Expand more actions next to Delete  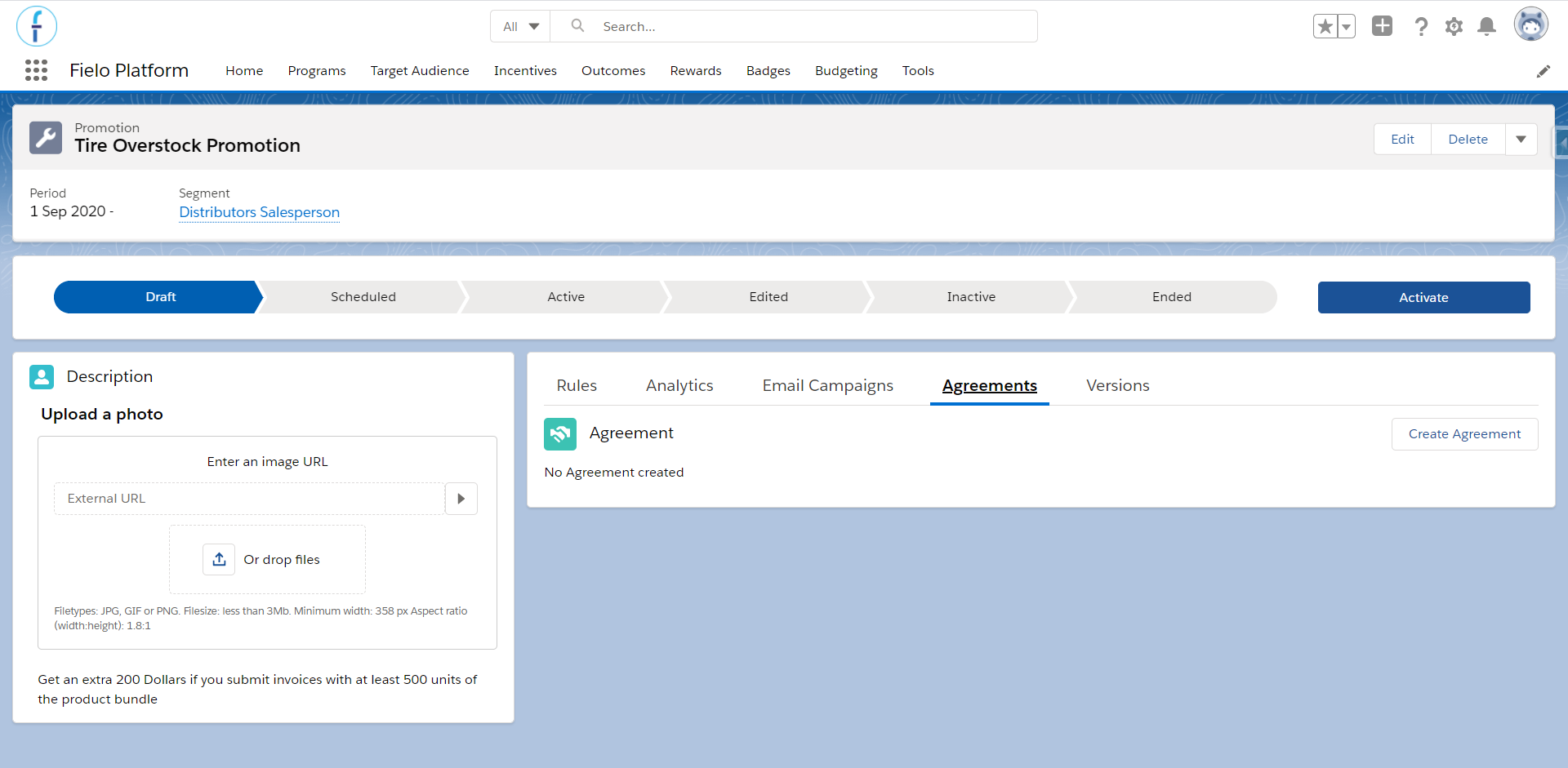point(1521,140)
